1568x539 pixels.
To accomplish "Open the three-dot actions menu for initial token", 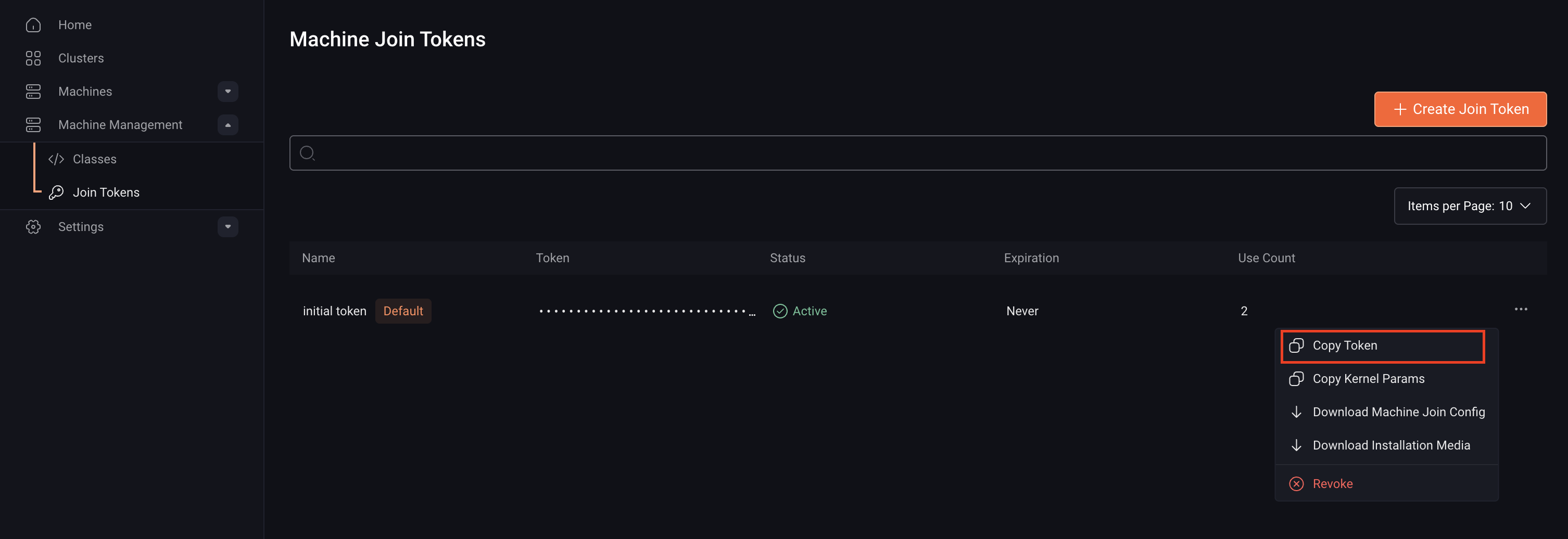I will (x=1521, y=309).
